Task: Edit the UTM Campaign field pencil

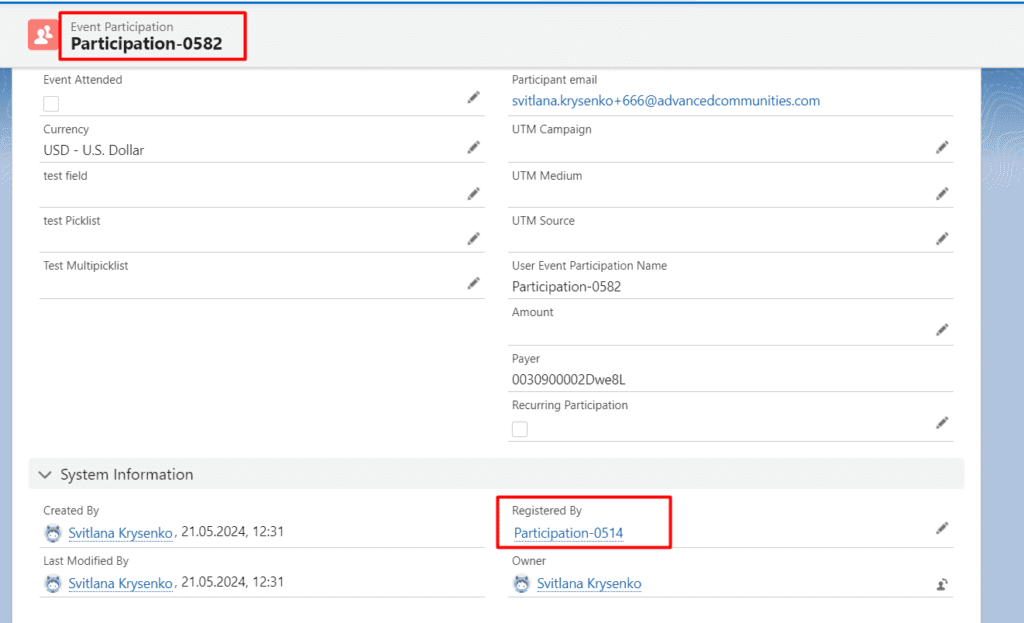Action: click(x=941, y=147)
